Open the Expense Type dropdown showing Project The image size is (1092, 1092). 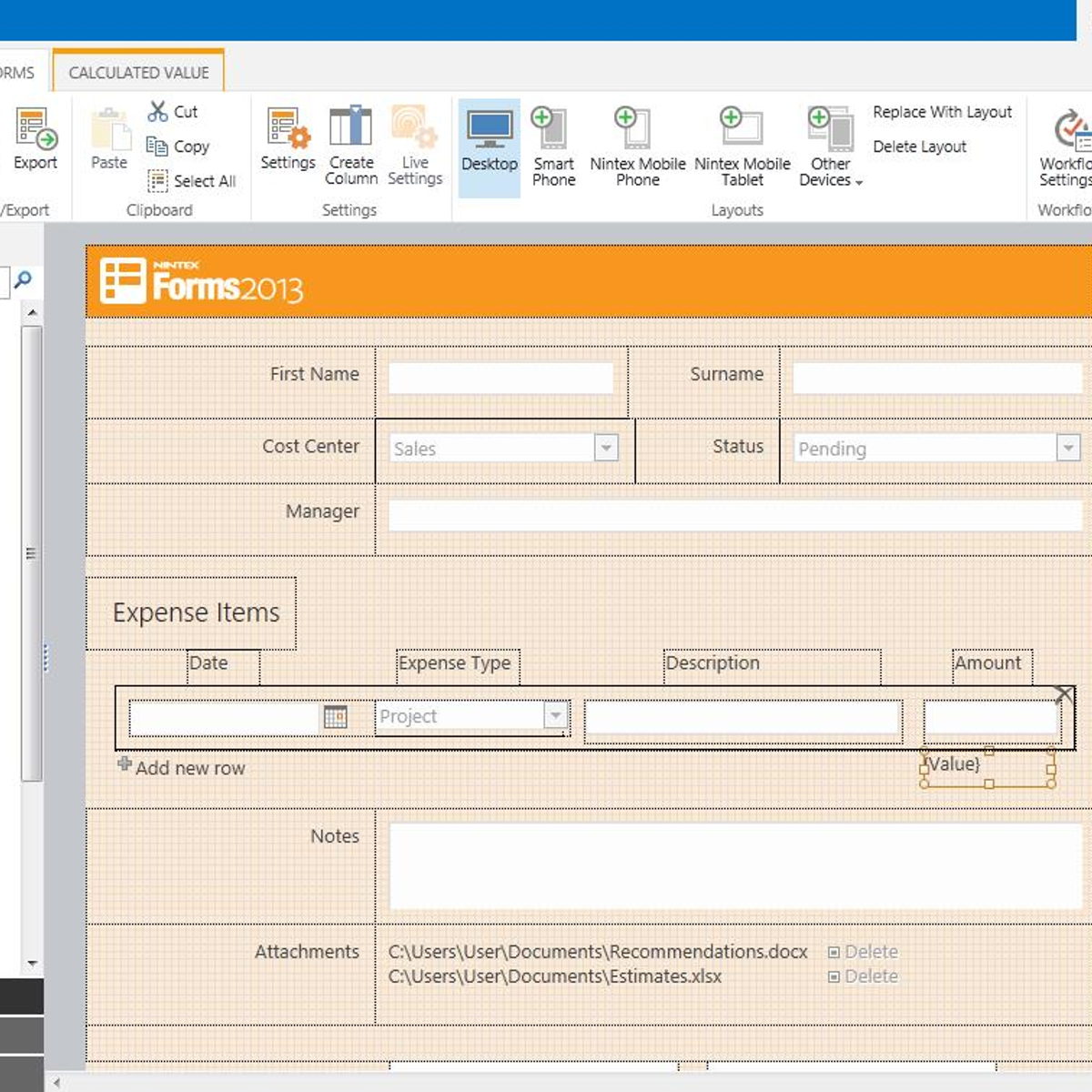pyautogui.click(x=555, y=716)
